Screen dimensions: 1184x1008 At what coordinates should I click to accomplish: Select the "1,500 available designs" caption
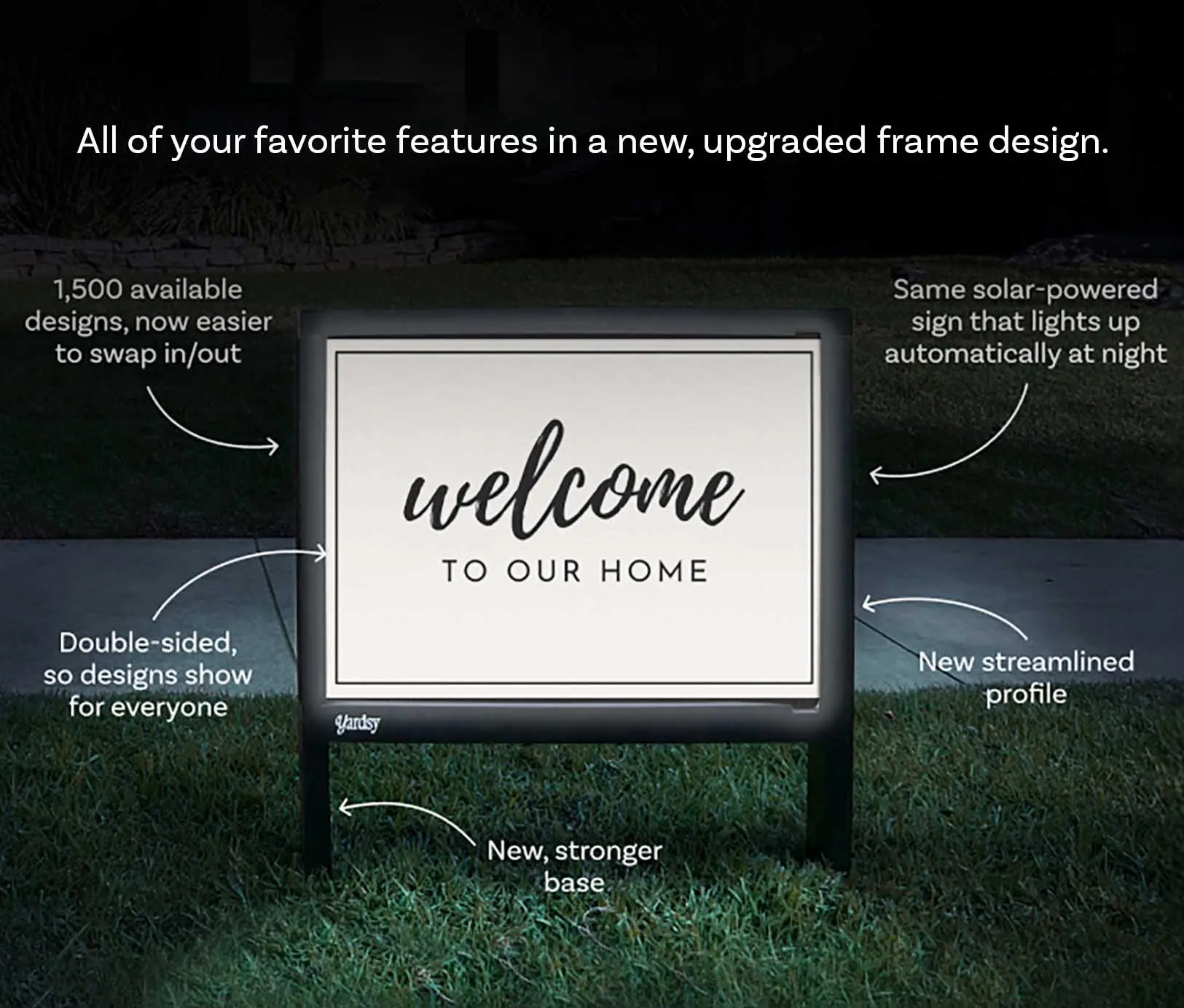[x=148, y=321]
